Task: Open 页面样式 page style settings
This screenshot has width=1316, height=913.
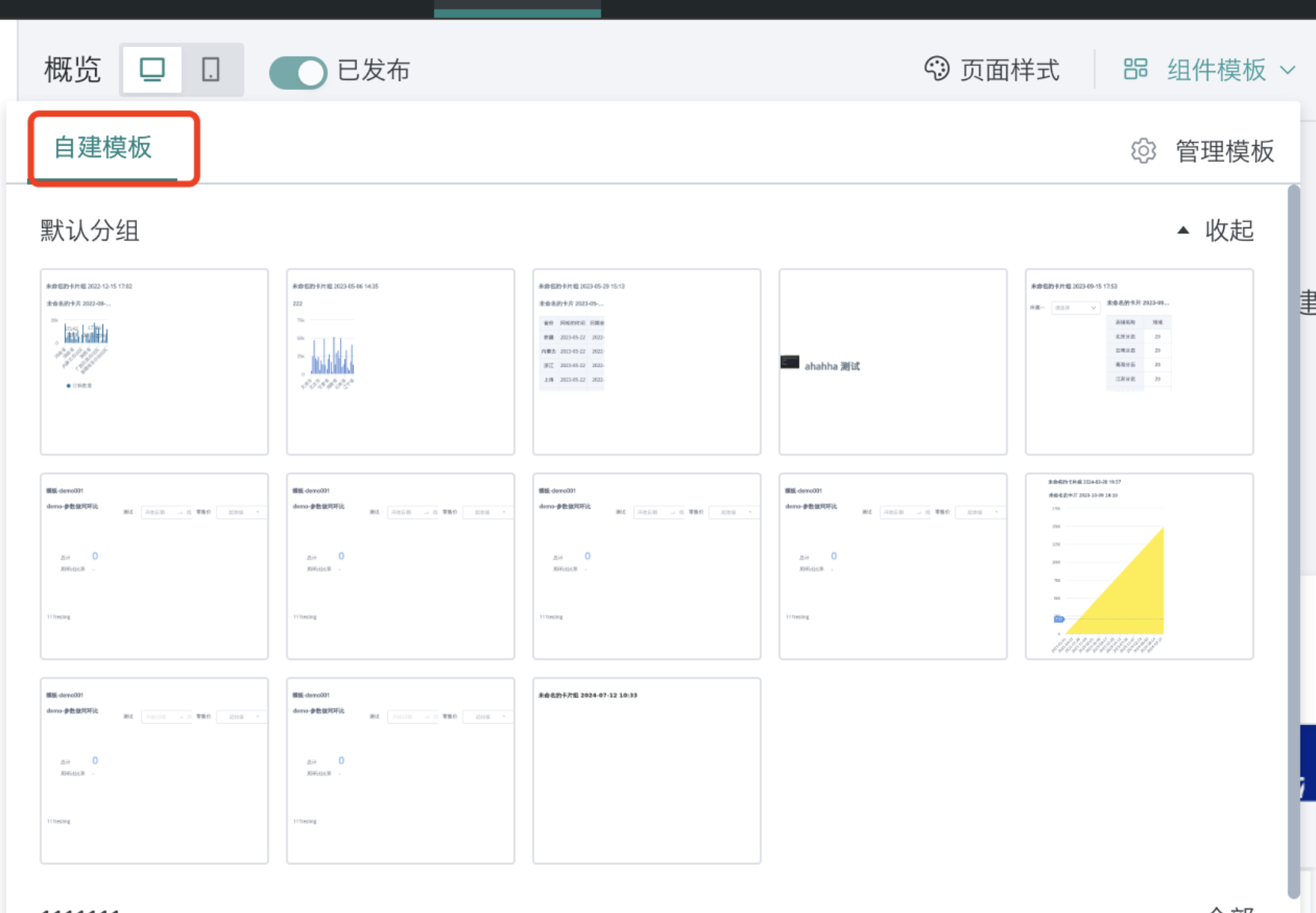Action: [1009, 70]
